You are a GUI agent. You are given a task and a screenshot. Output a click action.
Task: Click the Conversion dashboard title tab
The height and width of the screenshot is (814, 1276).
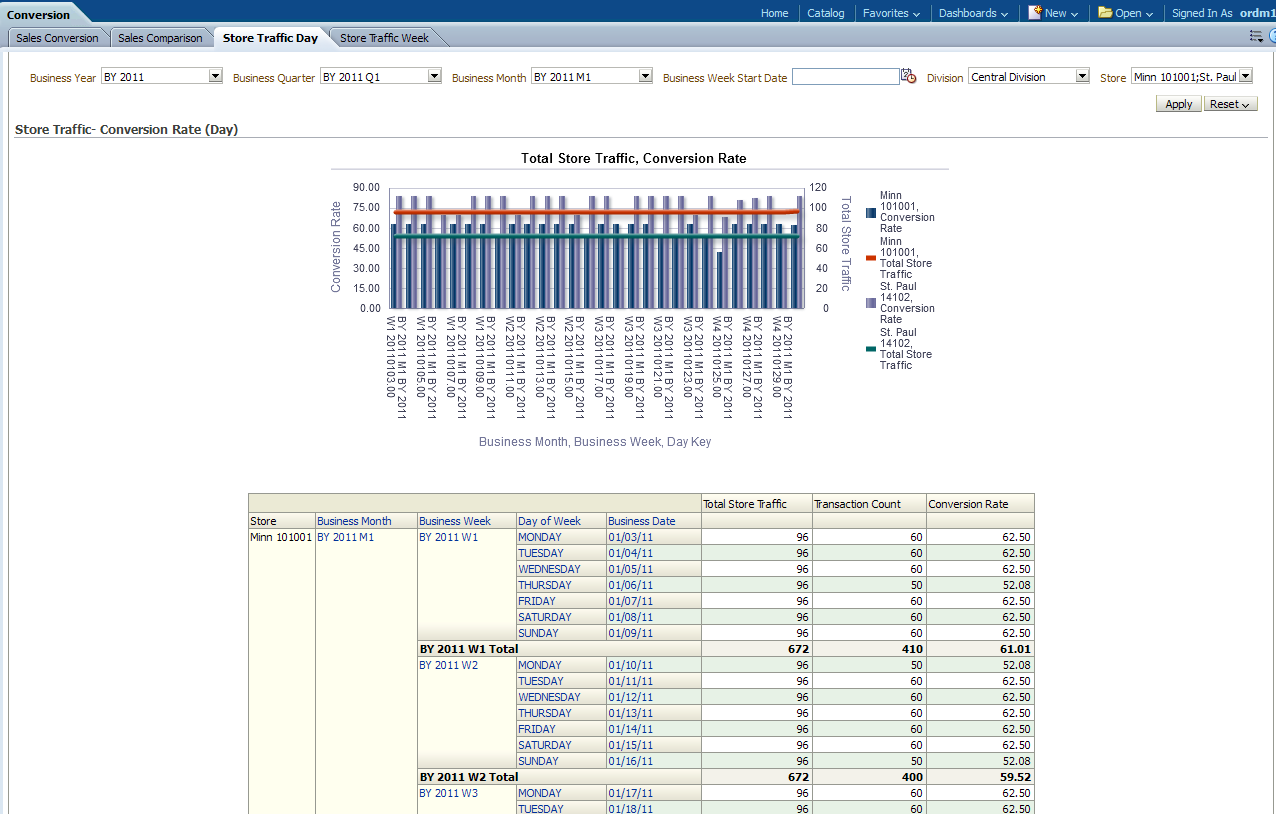(x=38, y=15)
